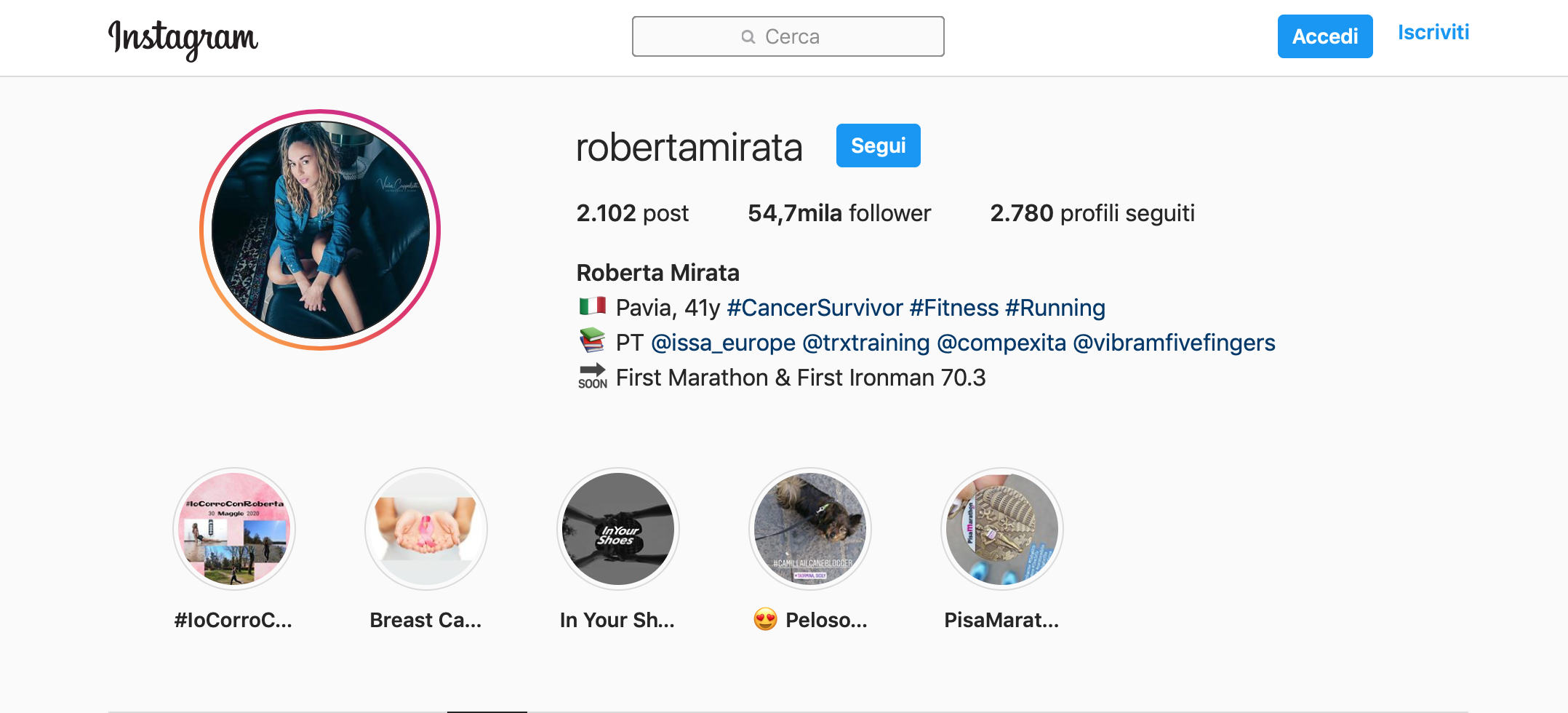This screenshot has width=1568, height=713.
Task: Click the First Marathon & First Ironman text
Action: (801, 378)
